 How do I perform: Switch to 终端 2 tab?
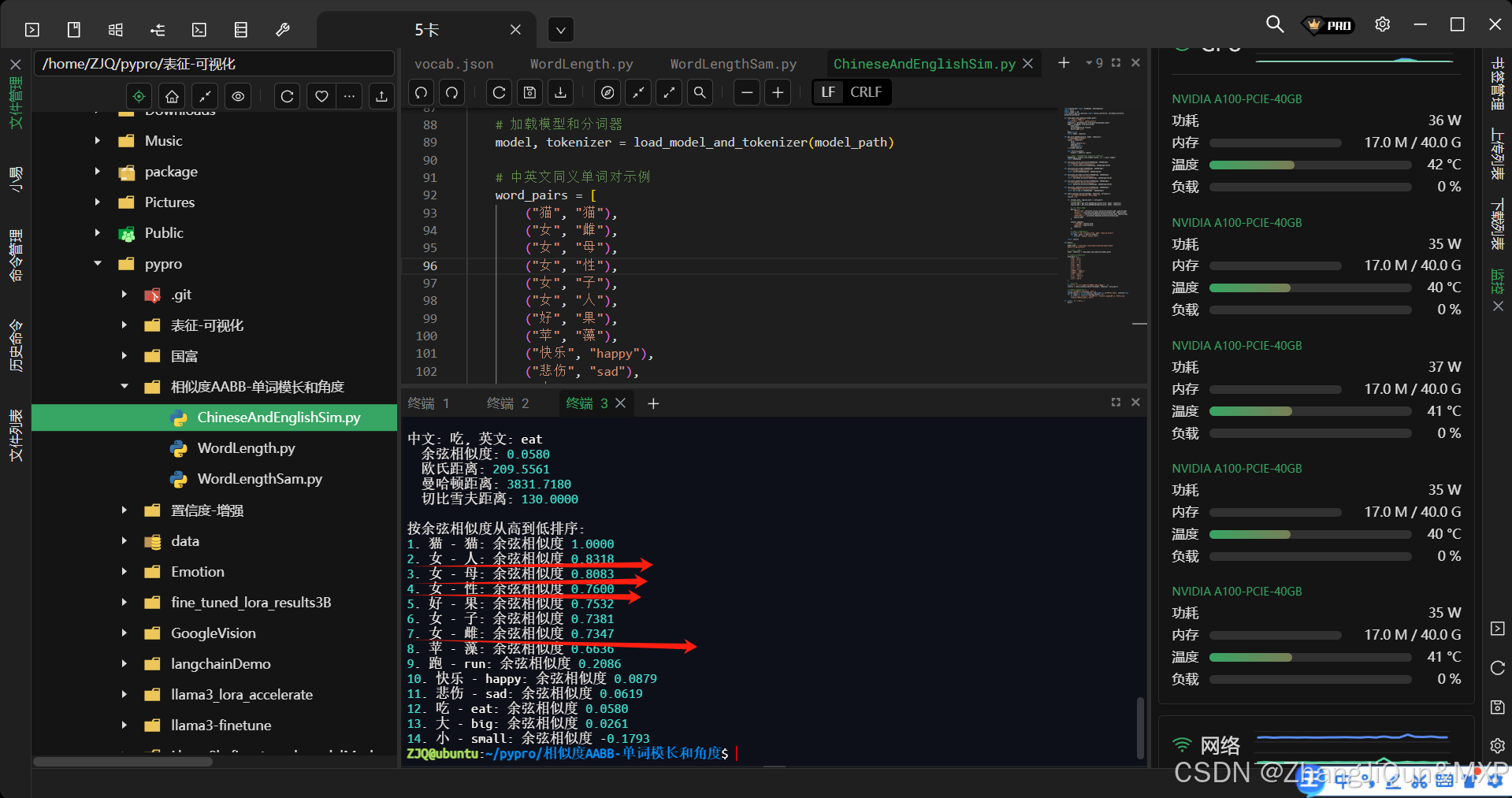click(508, 403)
